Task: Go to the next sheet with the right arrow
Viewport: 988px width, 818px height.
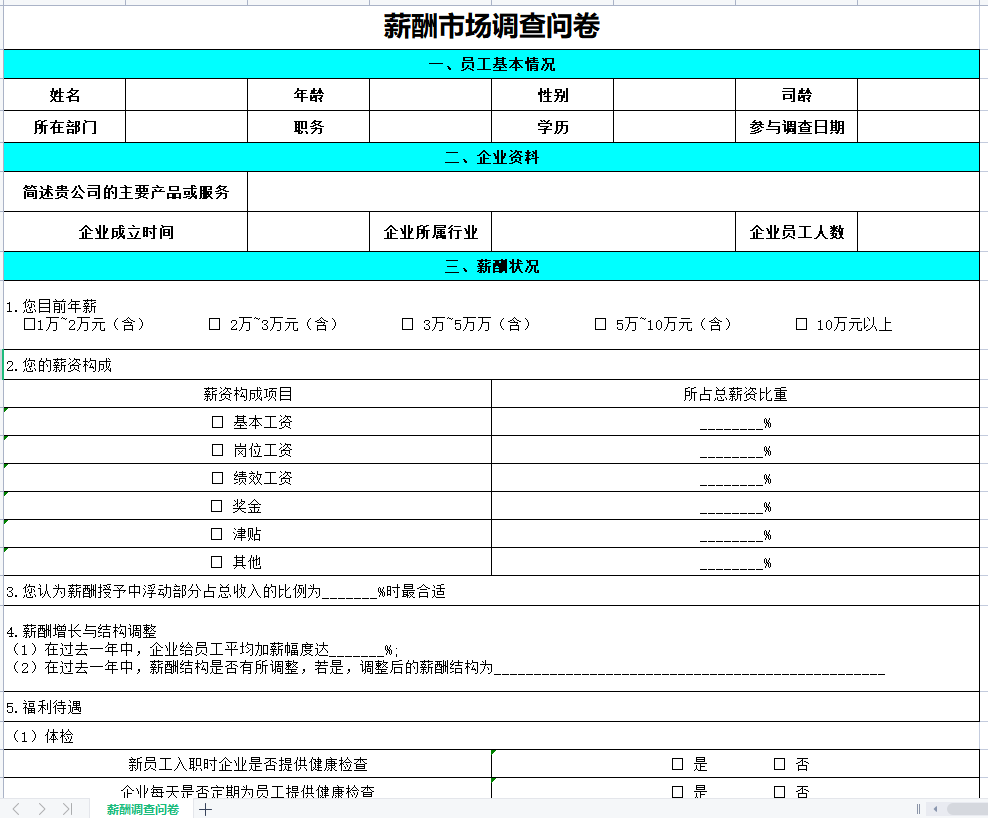Action: coord(42,809)
